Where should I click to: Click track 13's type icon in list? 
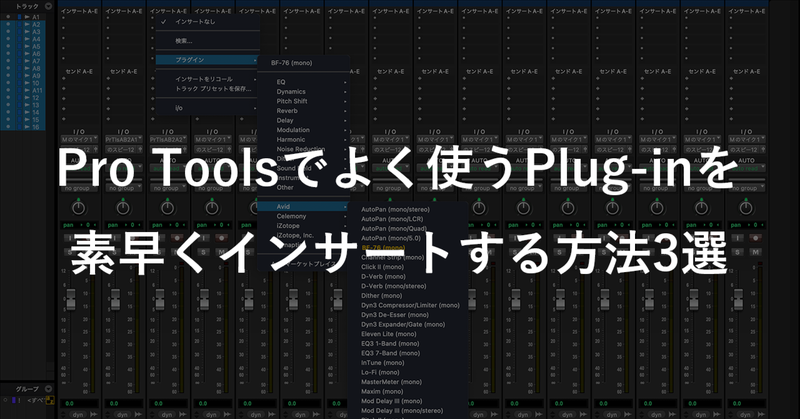27,105
